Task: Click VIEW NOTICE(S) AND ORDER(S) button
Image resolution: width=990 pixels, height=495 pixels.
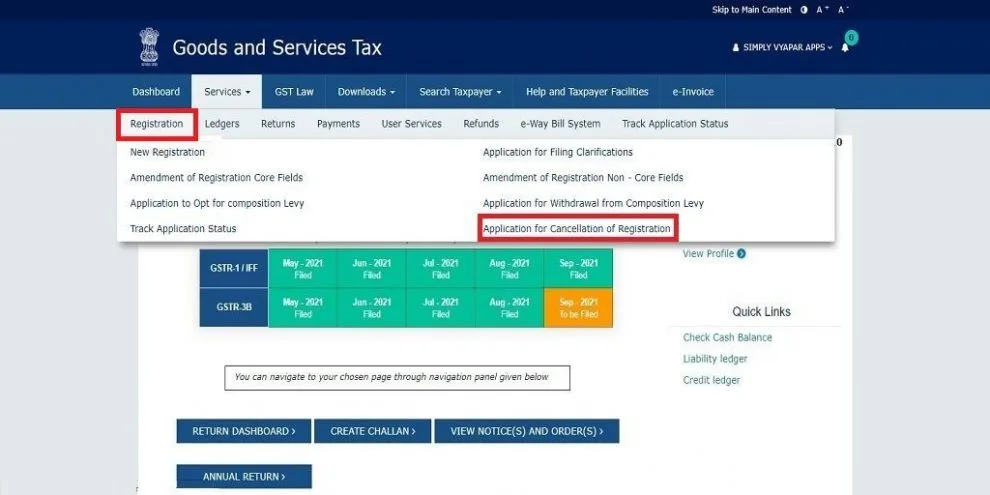Action: point(527,431)
